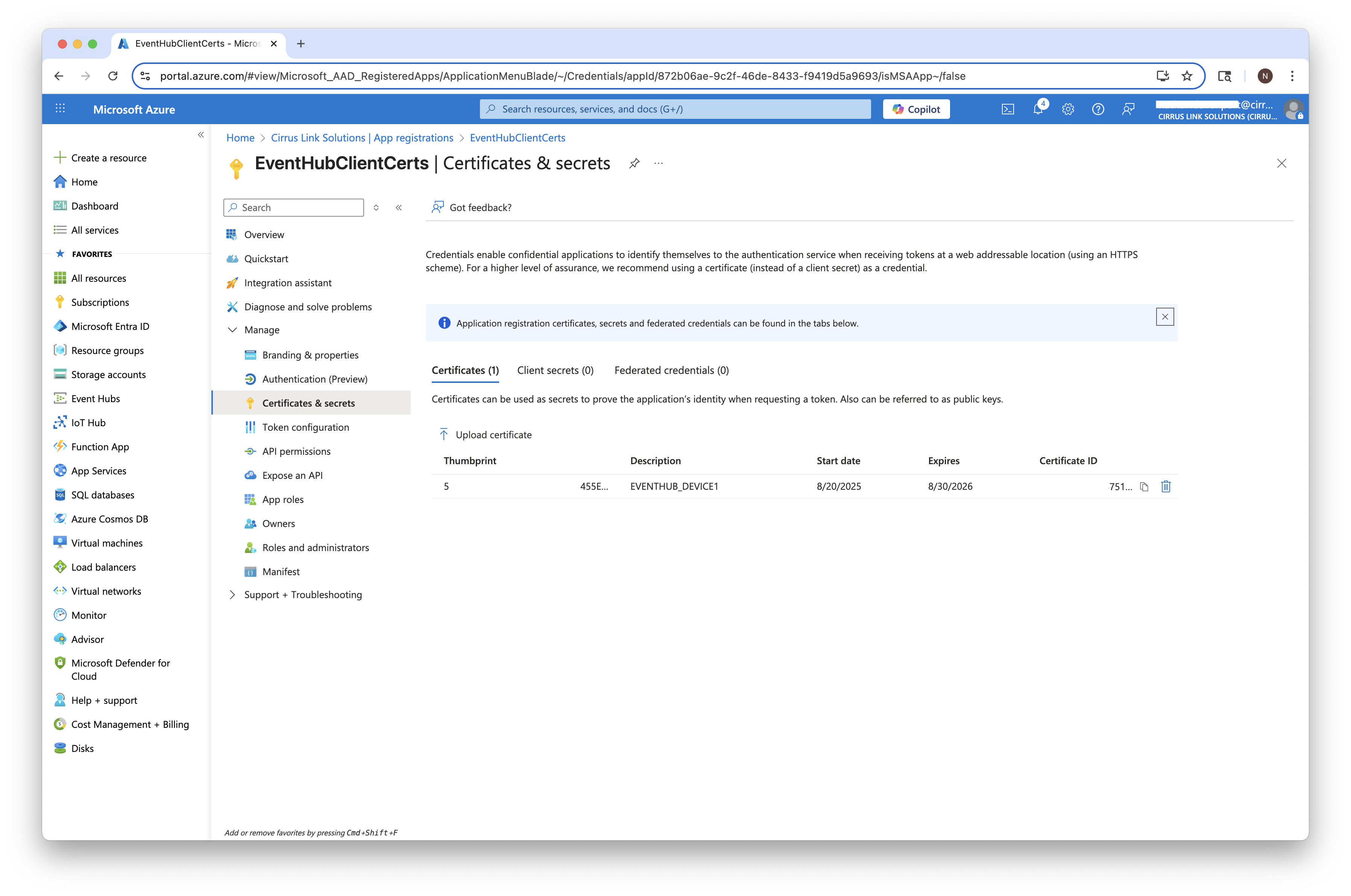
Task: Go to the Home breadcrumb link
Action: point(240,138)
